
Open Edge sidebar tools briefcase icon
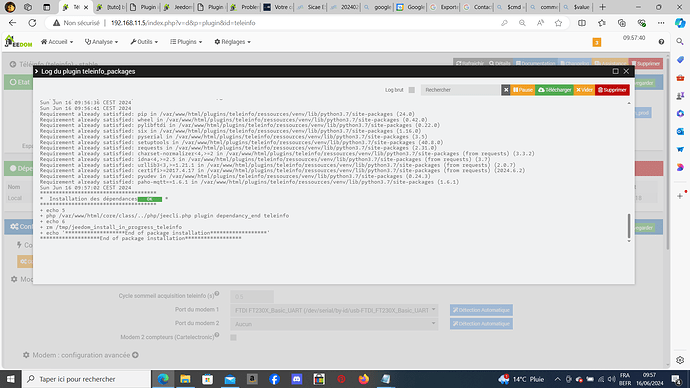click(x=680, y=77)
